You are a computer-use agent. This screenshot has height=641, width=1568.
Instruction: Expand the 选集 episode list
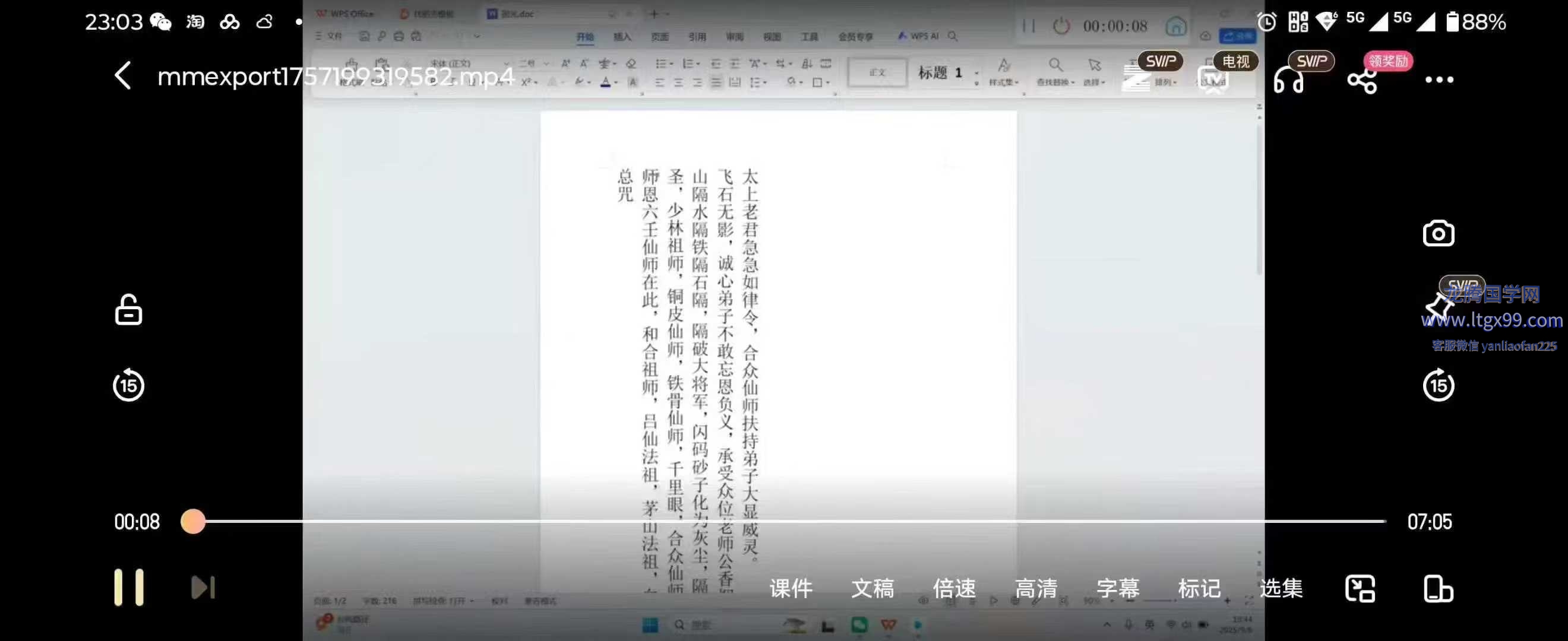pos(1281,588)
